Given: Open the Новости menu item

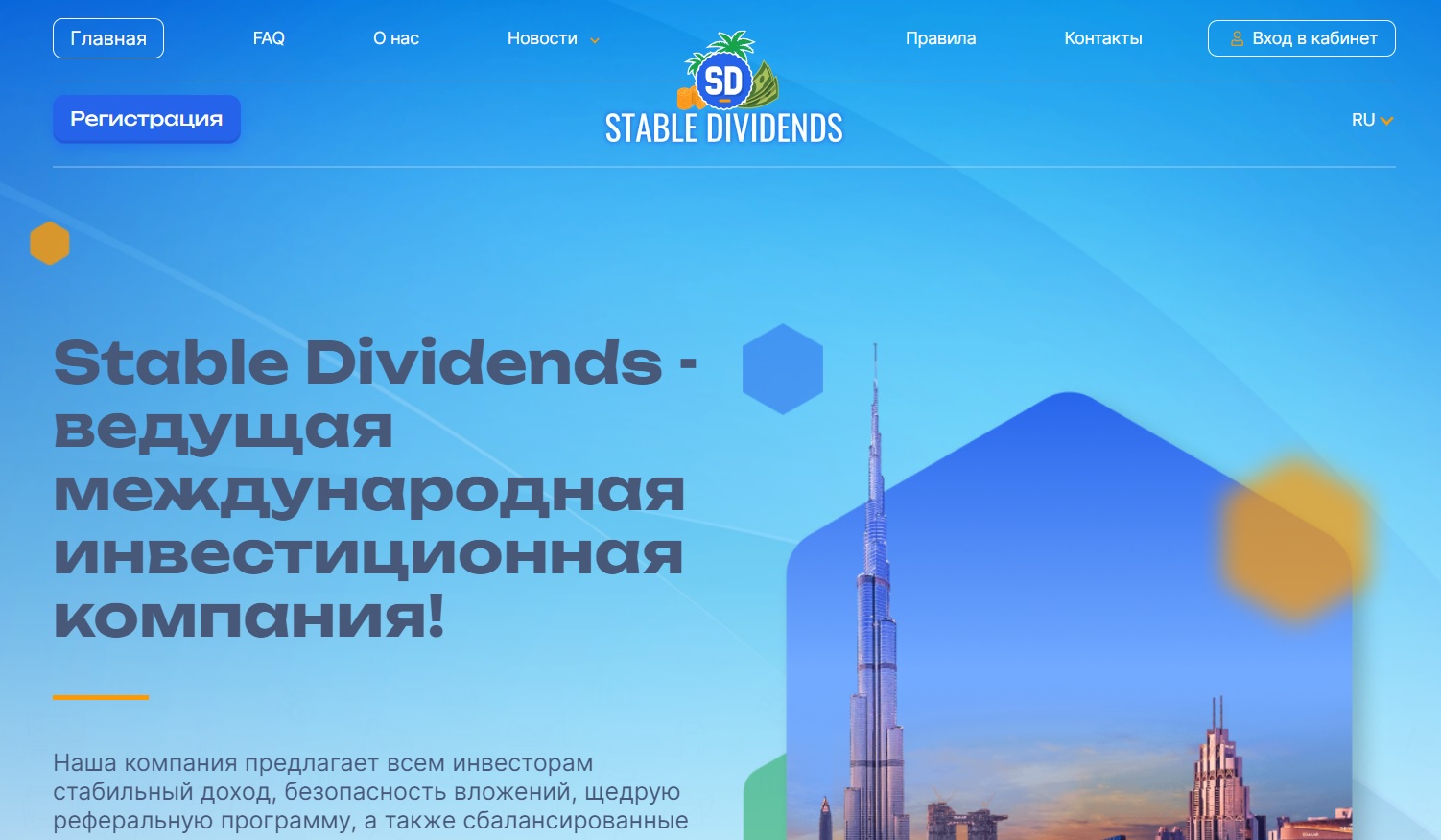Looking at the screenshot, I should [x=542, y=38].
